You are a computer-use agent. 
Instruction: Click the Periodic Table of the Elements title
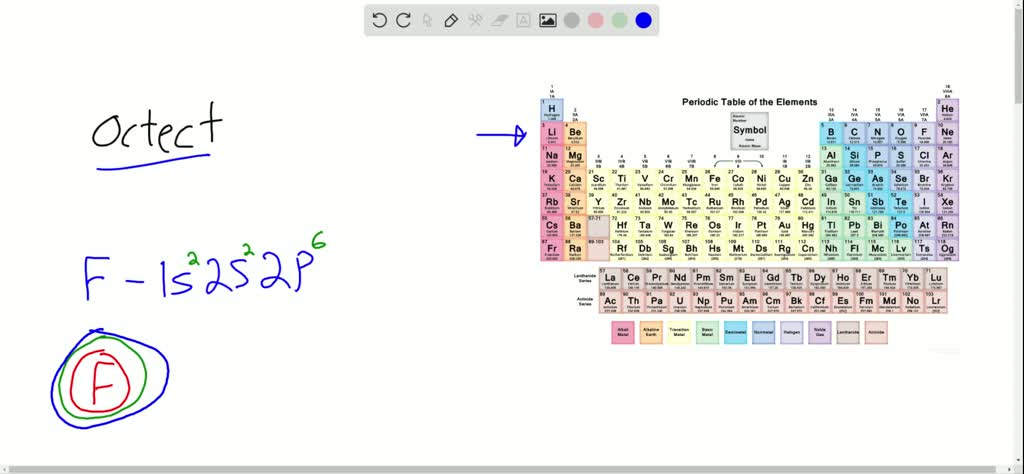point(749,102)
